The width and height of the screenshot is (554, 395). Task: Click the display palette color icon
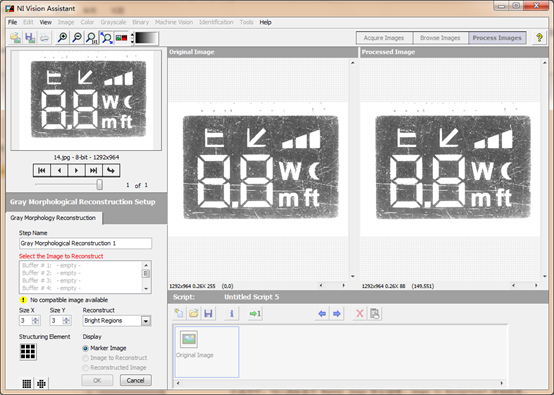tap(122, 37)
